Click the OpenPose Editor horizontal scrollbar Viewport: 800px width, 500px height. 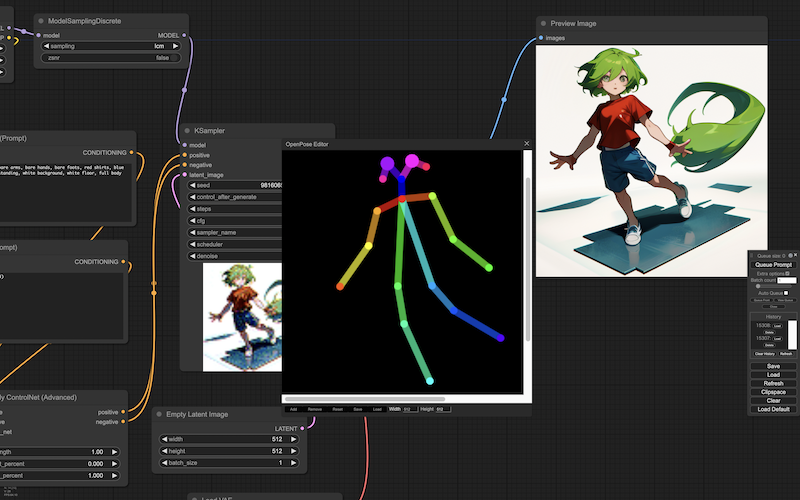[x=364, y=399]
